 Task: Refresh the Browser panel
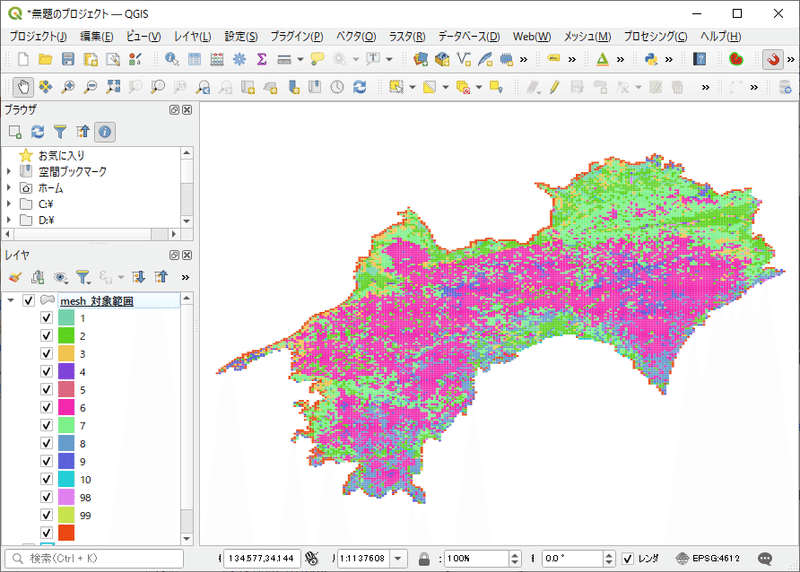pyautogui.click(x=38, y=131)
